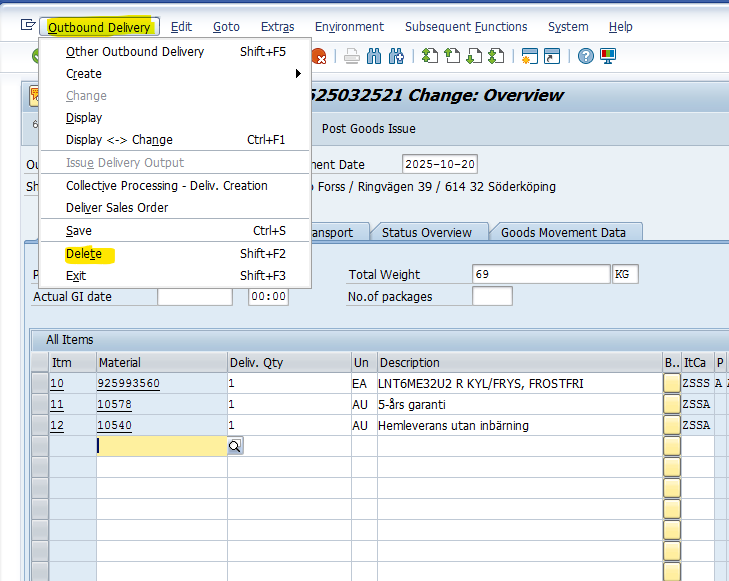The height and width of the screenshot is (581, 729).
Task: Expand the Create submenu
Action: 176,74
